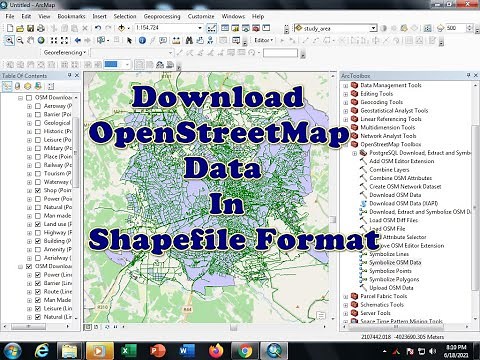
Task: Open Firefox from the taskbar
Action: (216, 351)
